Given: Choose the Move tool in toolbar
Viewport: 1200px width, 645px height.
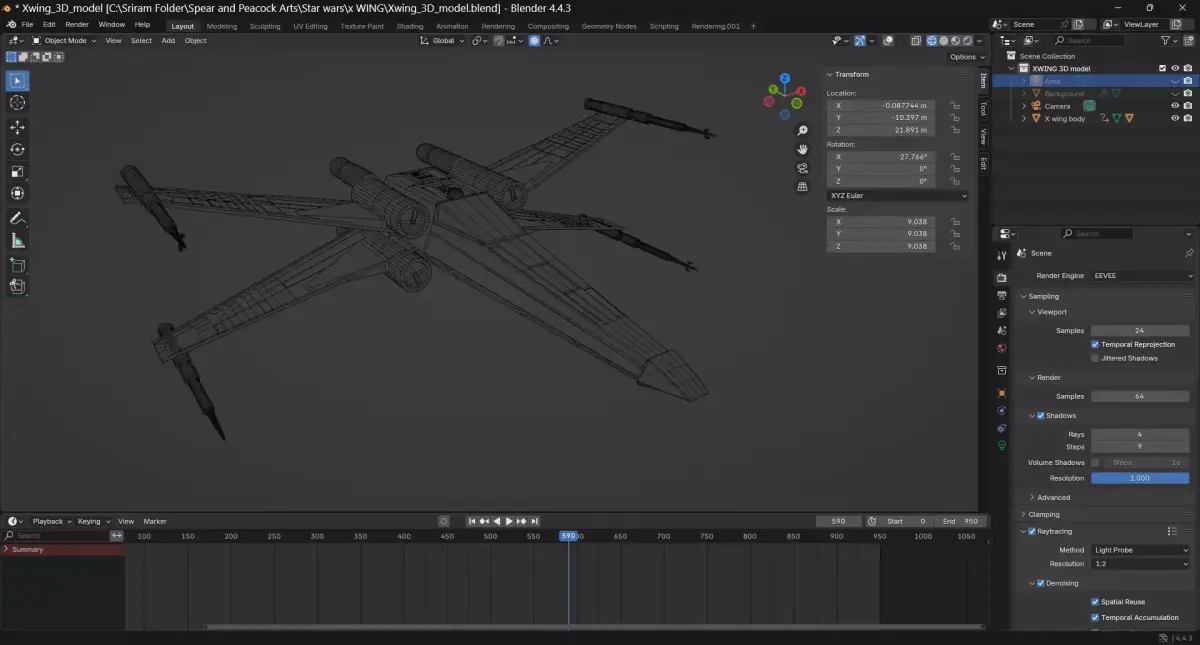Looking at the screenshot, I should (x=17, y=127).
